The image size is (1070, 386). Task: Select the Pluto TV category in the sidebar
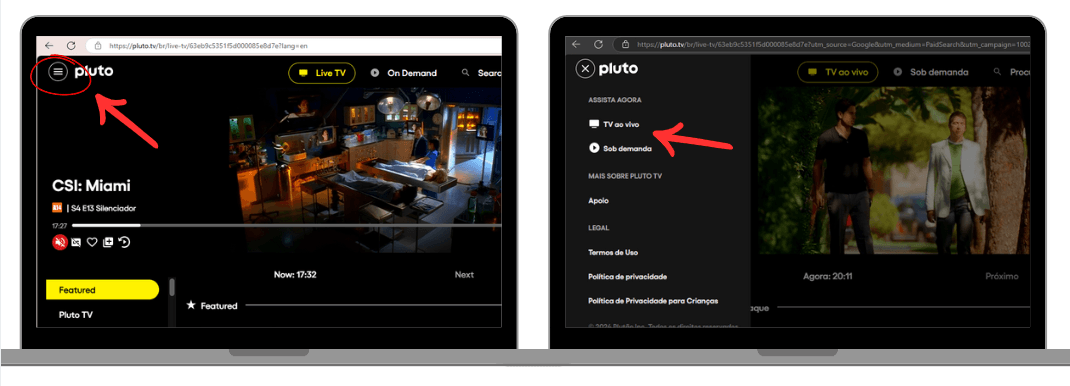(x=76, y=314)
